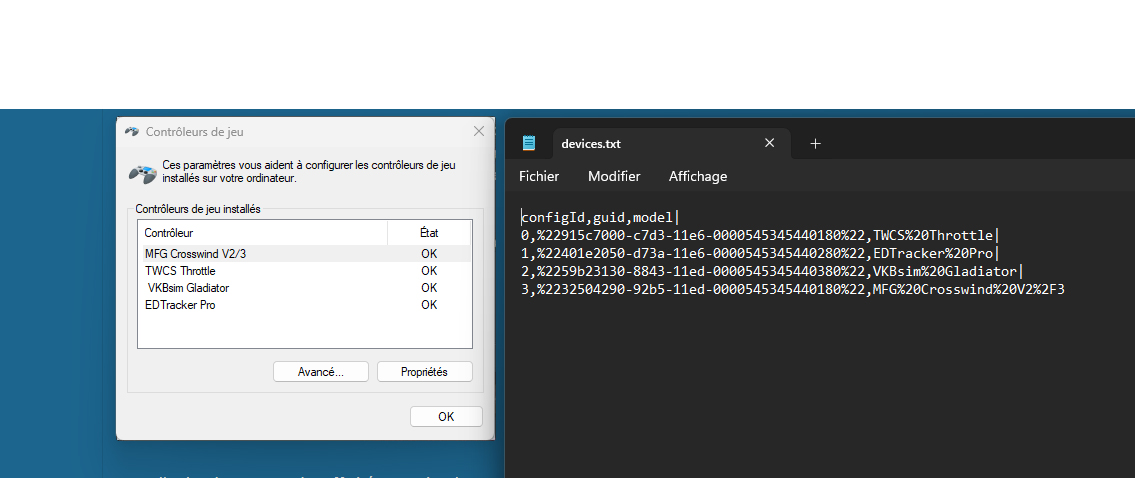Sort list by État column header
This screenshot has width=1135, height=478.
(x=429, y=232)
